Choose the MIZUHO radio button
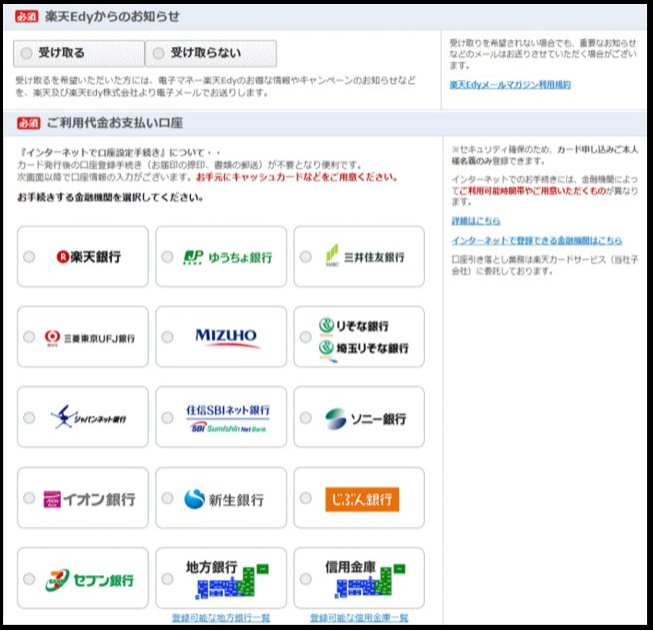The width and height of the screenshot is (653, 631). click(167, 337)
